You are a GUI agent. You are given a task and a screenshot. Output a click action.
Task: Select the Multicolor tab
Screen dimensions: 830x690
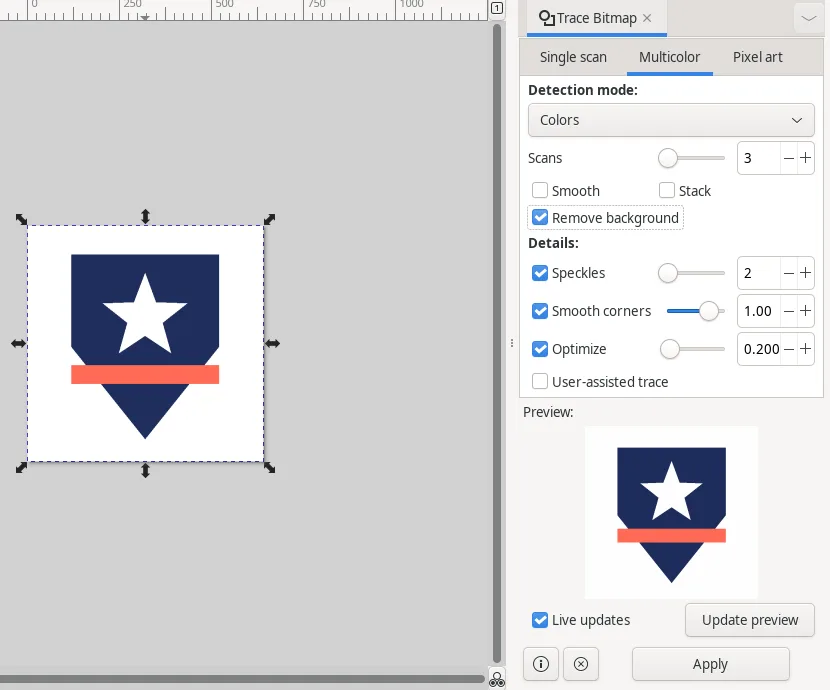point(669,57)
